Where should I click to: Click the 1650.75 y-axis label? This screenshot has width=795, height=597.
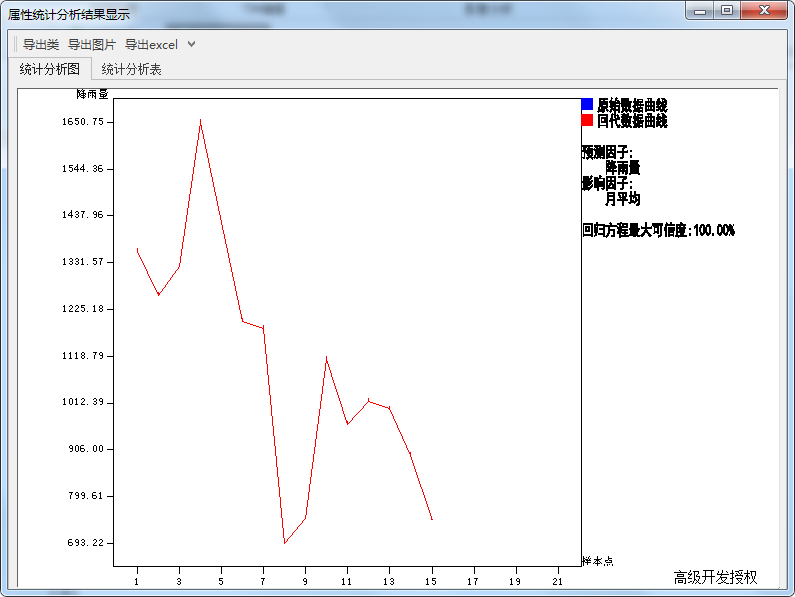[x=83, y=122]
